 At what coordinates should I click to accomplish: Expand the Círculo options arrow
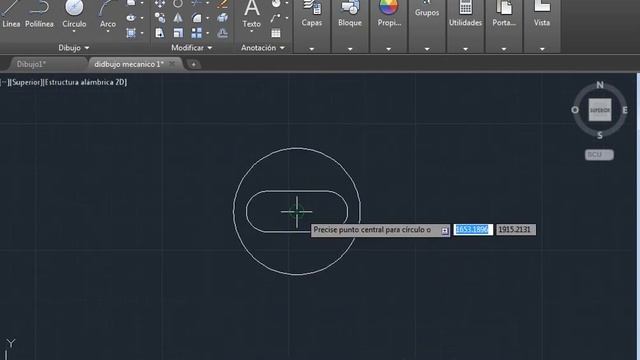point(74,32)
